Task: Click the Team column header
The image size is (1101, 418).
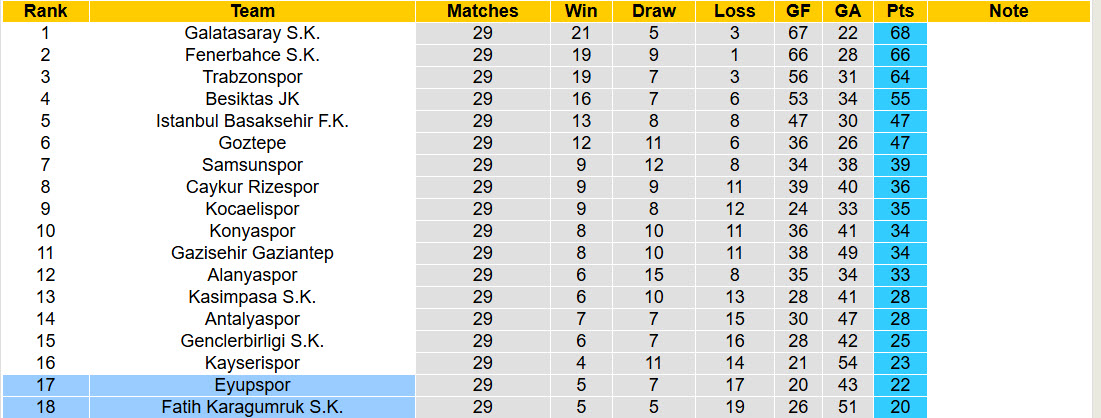Action: (252, 11)
